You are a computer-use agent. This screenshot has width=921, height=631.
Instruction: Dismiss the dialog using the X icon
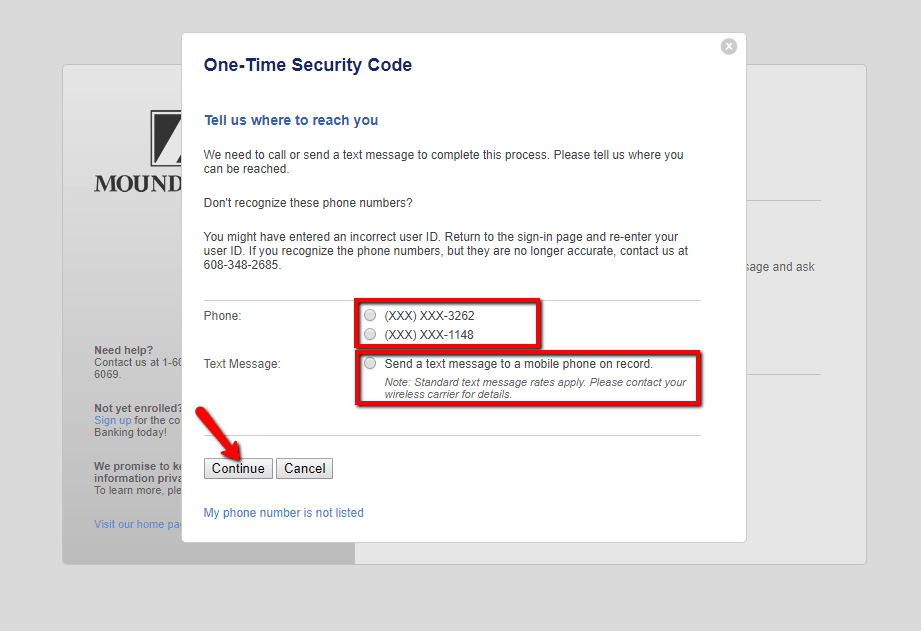pyautogui.click(x=729, y=46)
